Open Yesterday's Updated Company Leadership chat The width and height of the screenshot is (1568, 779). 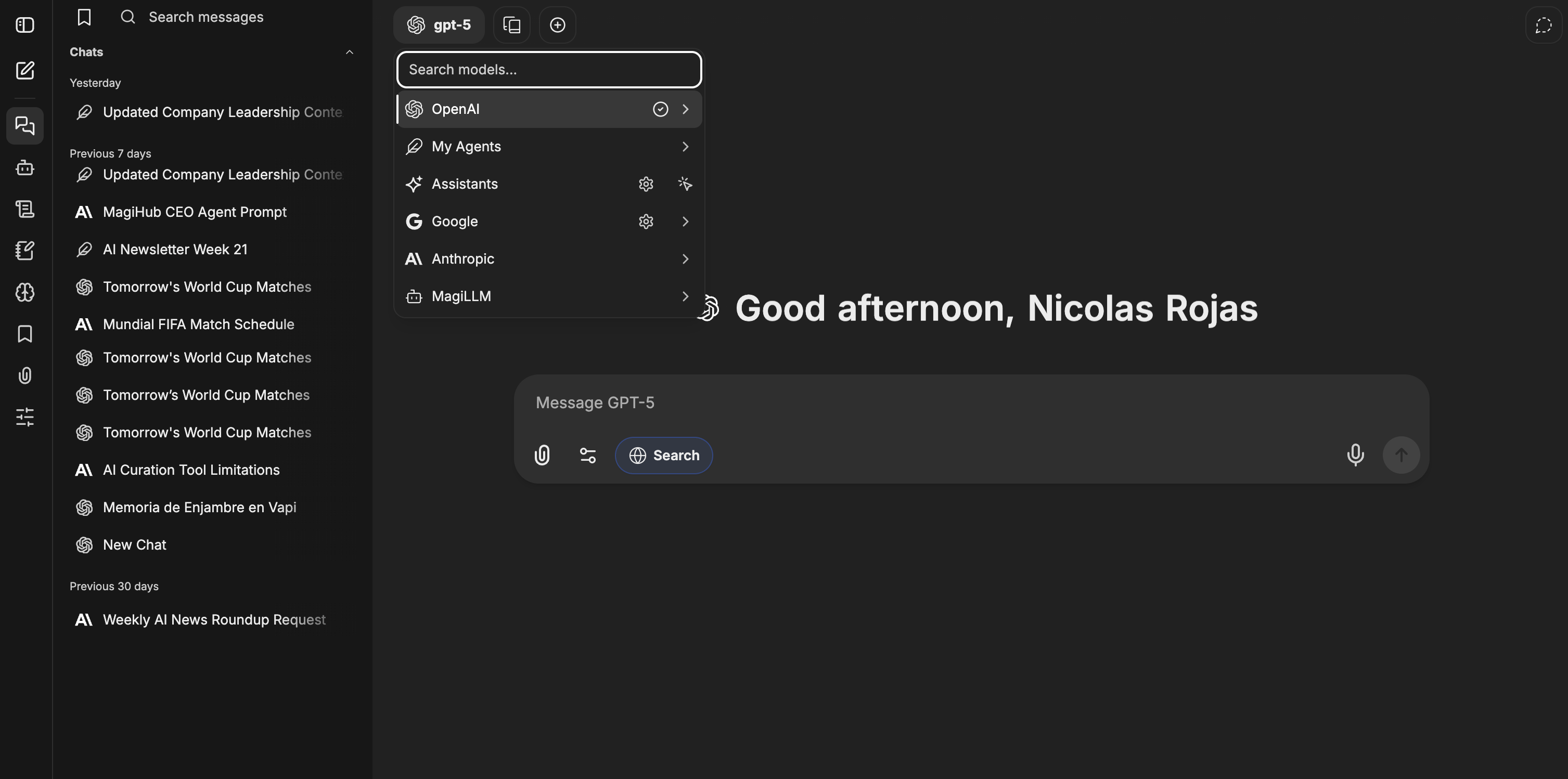[212, 112]
